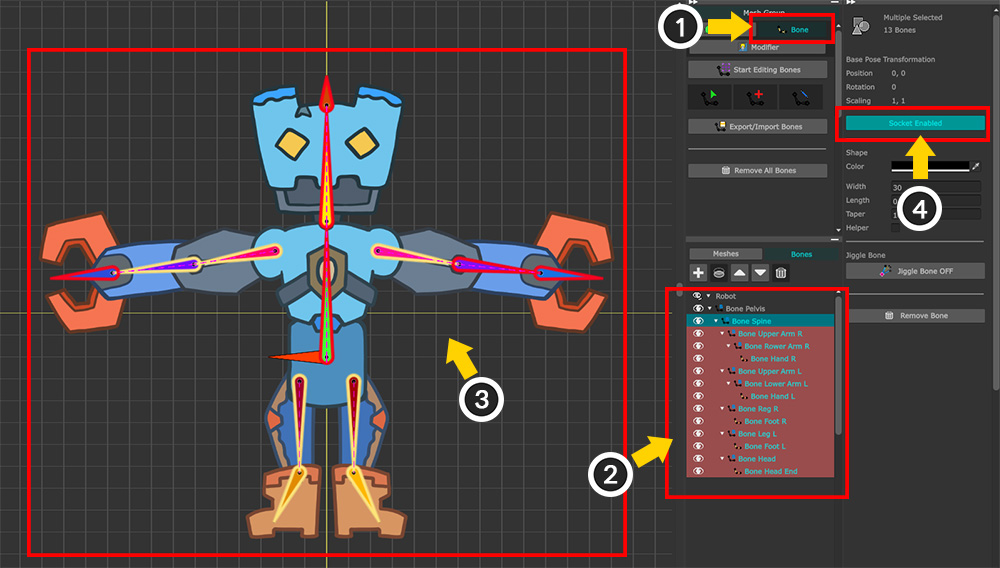Collapse the Bone Upper Arm R node
This screenshot has height=568, width=1000.
tap(722, 334)
